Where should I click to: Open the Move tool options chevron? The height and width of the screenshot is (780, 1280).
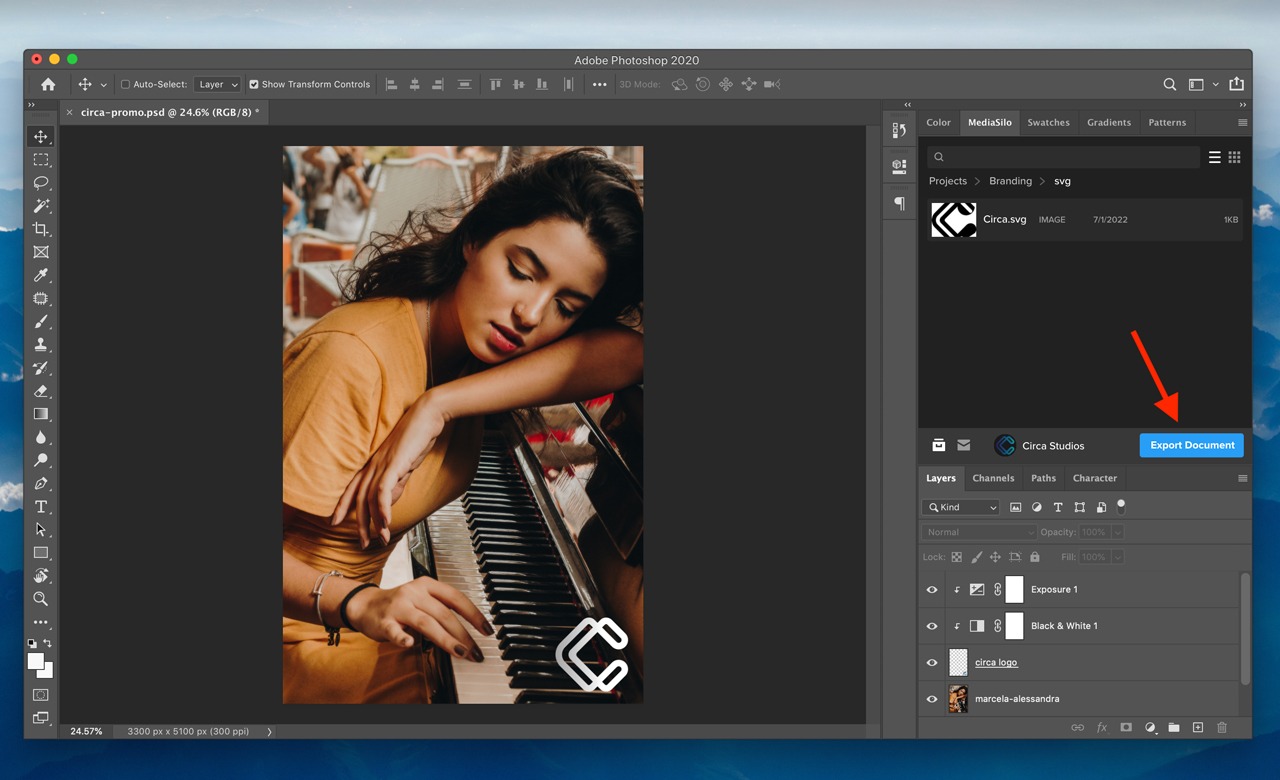point(103,84)
